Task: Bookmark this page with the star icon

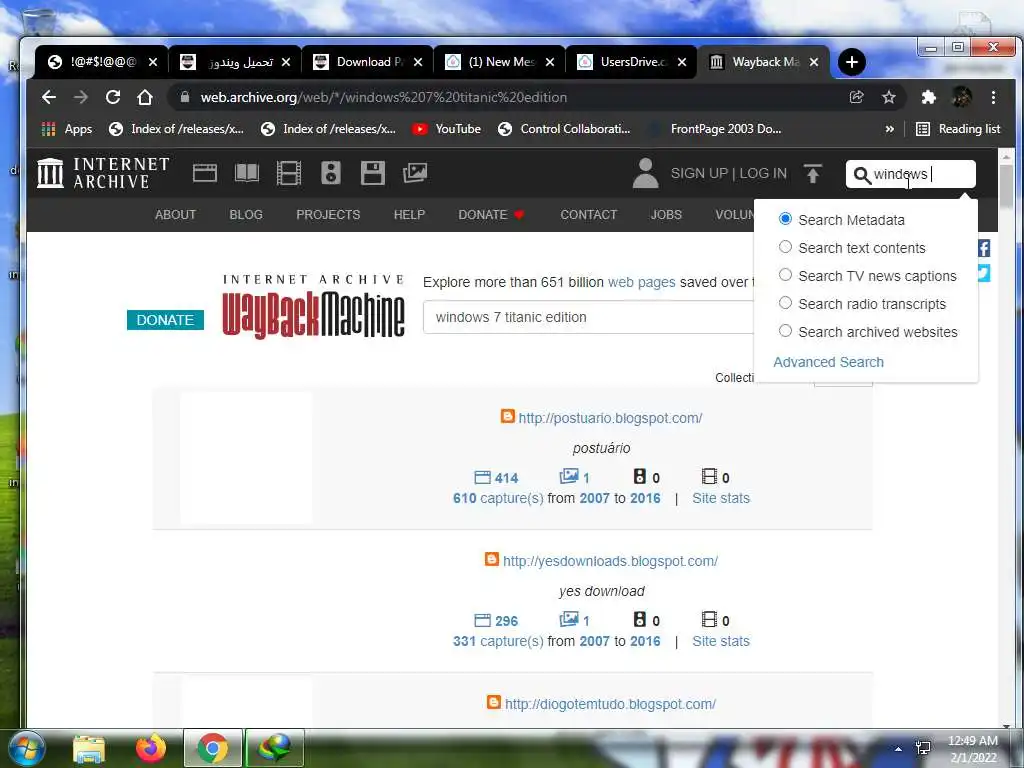Action: [x=889, y=97]
